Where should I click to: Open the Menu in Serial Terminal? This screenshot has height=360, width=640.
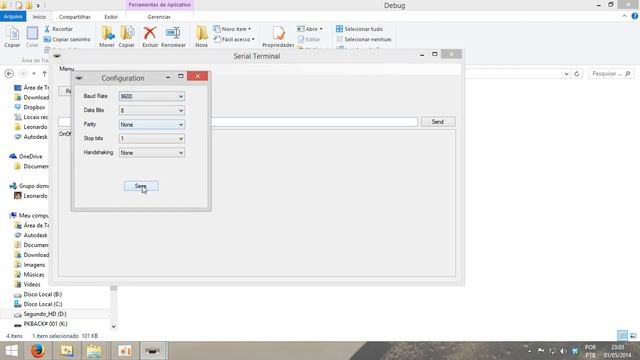pos(67,69)
